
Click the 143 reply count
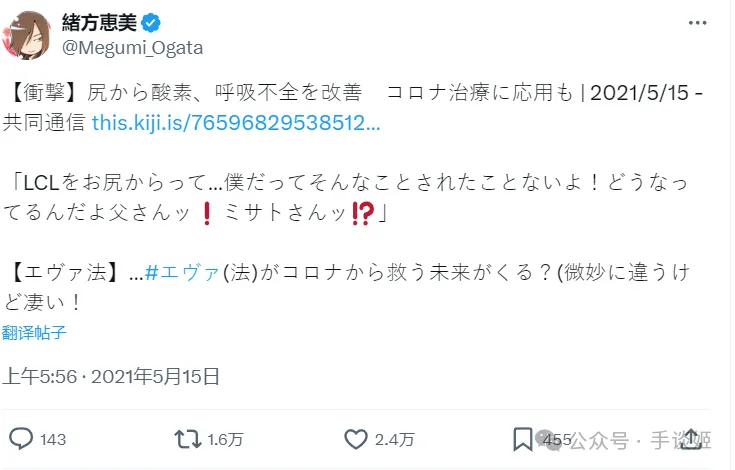(x=53, y=439)
